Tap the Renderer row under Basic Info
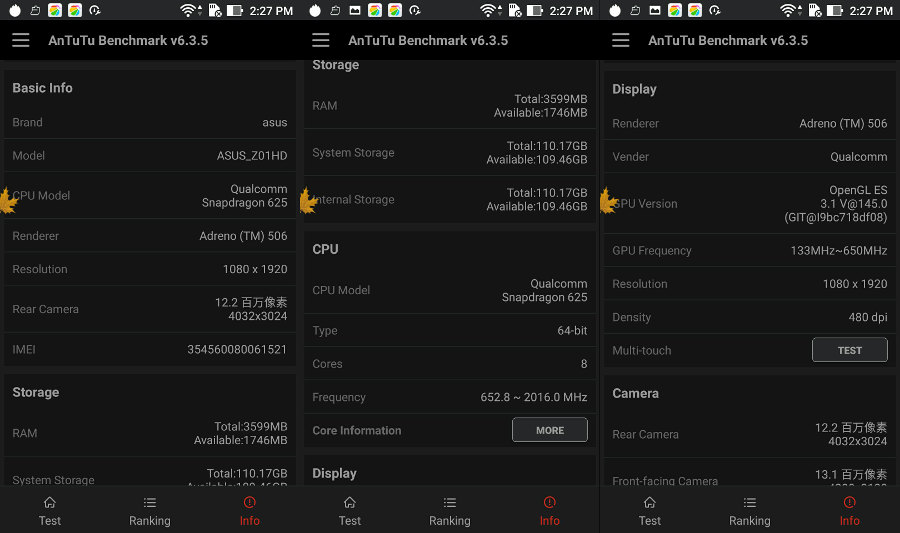The image size is (900, 533). click(x=150, y=236)
